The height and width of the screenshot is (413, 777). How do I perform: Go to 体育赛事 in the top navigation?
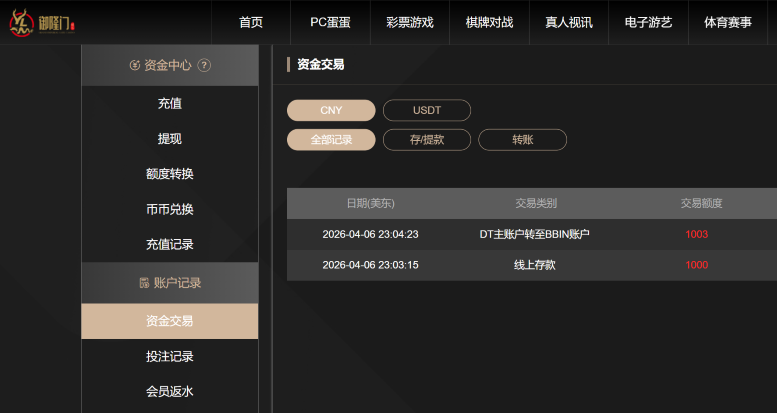[728, 22]
